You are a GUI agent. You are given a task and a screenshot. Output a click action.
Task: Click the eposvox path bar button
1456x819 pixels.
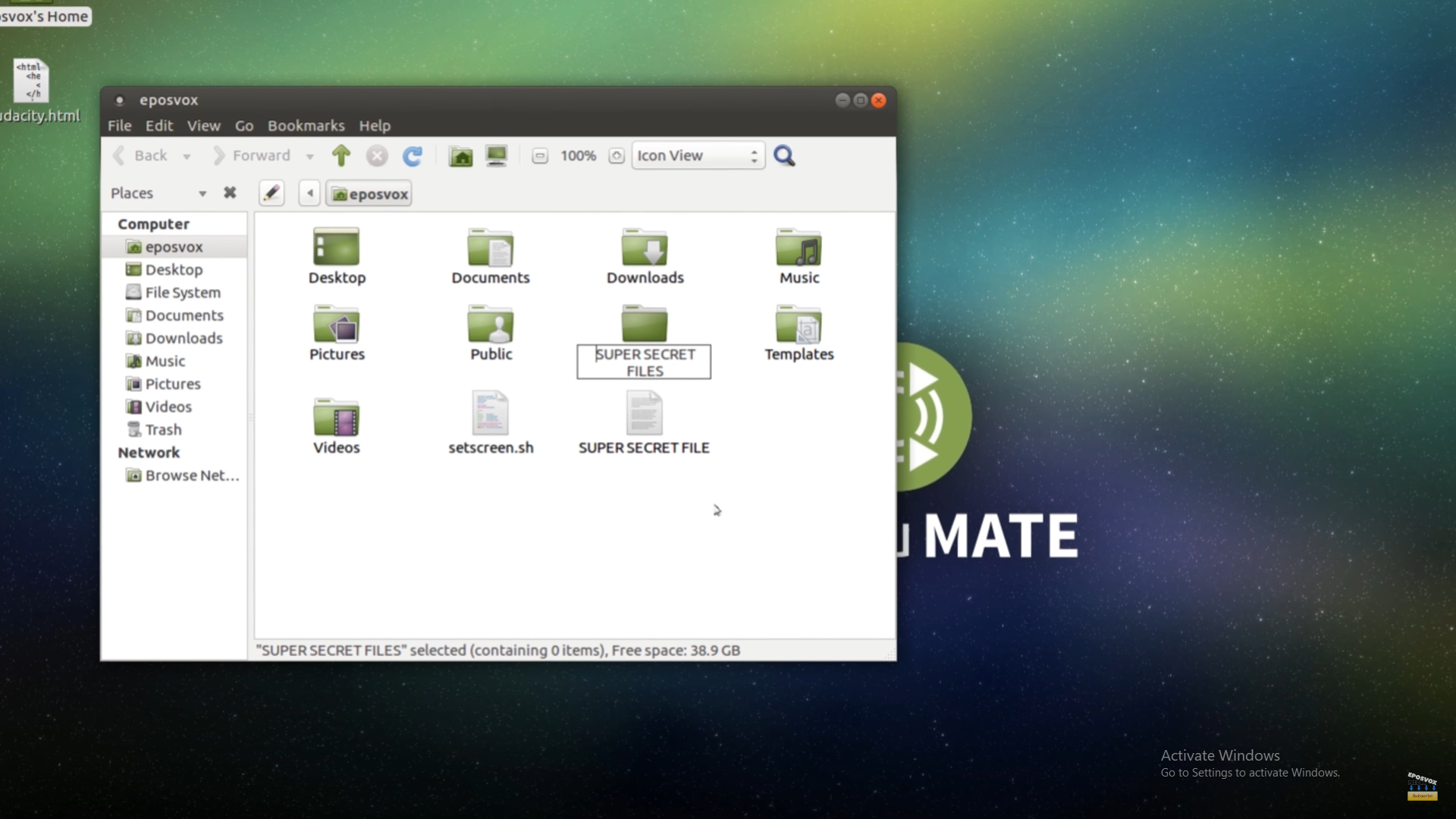click(x=369, y=194)
